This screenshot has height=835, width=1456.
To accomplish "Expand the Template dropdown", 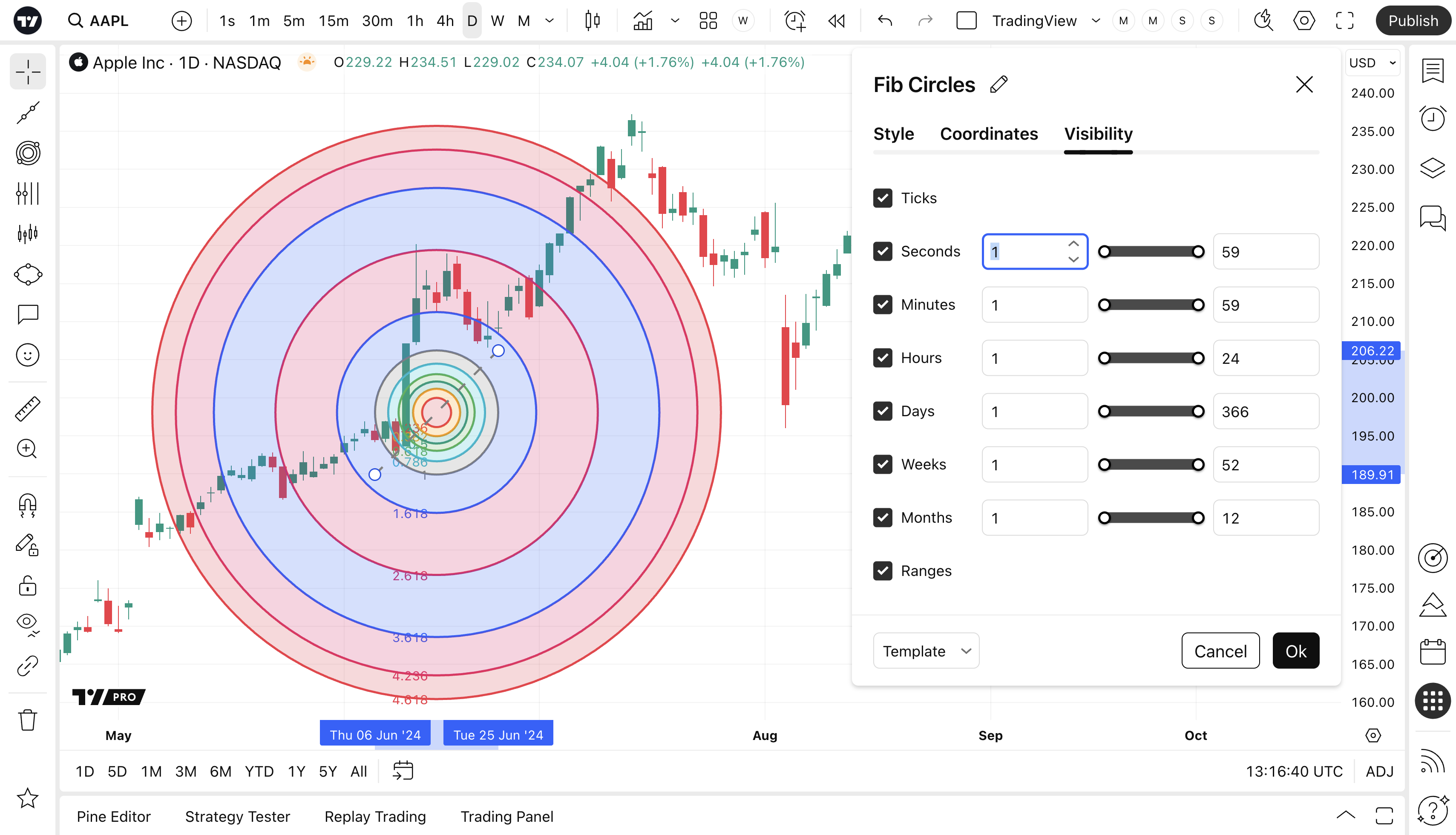I will coord(926,651).
